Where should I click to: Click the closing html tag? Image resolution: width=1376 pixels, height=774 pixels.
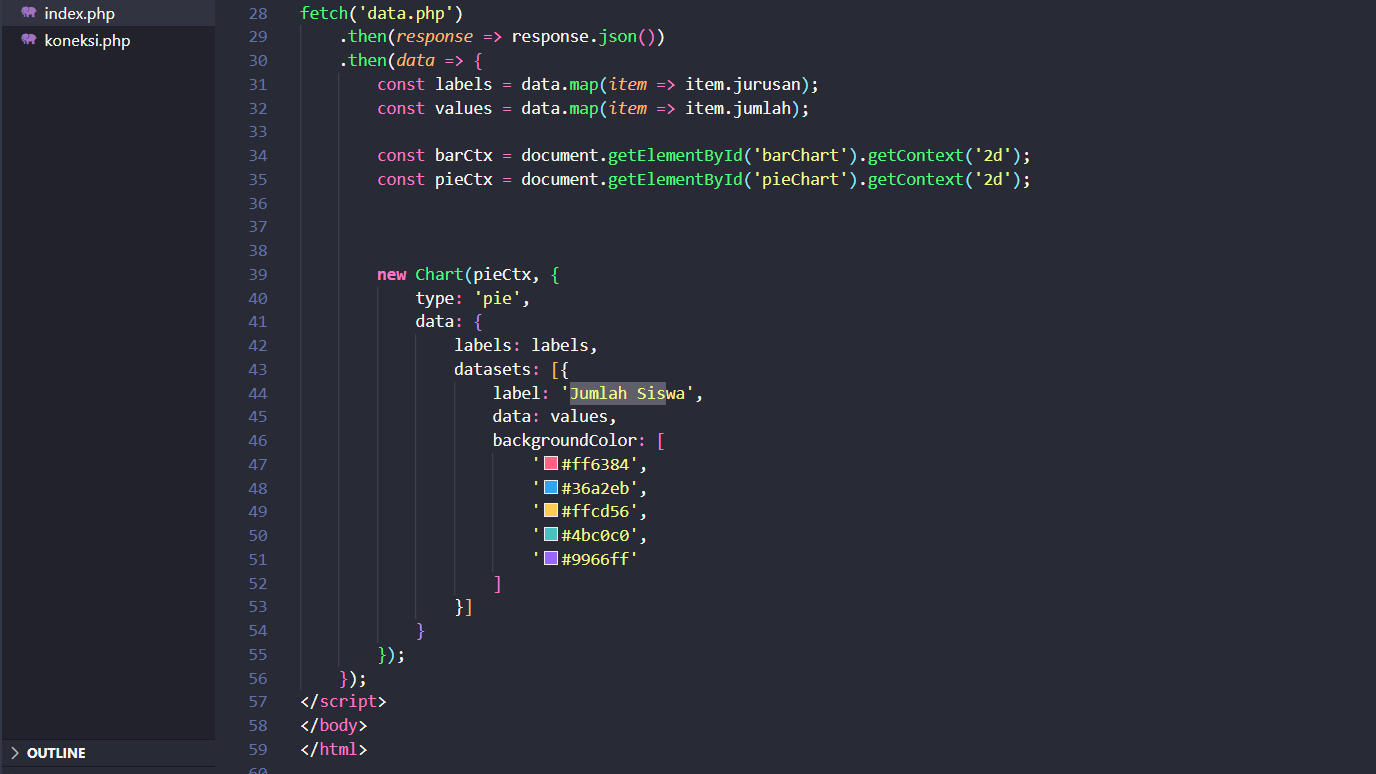point(333,749)
